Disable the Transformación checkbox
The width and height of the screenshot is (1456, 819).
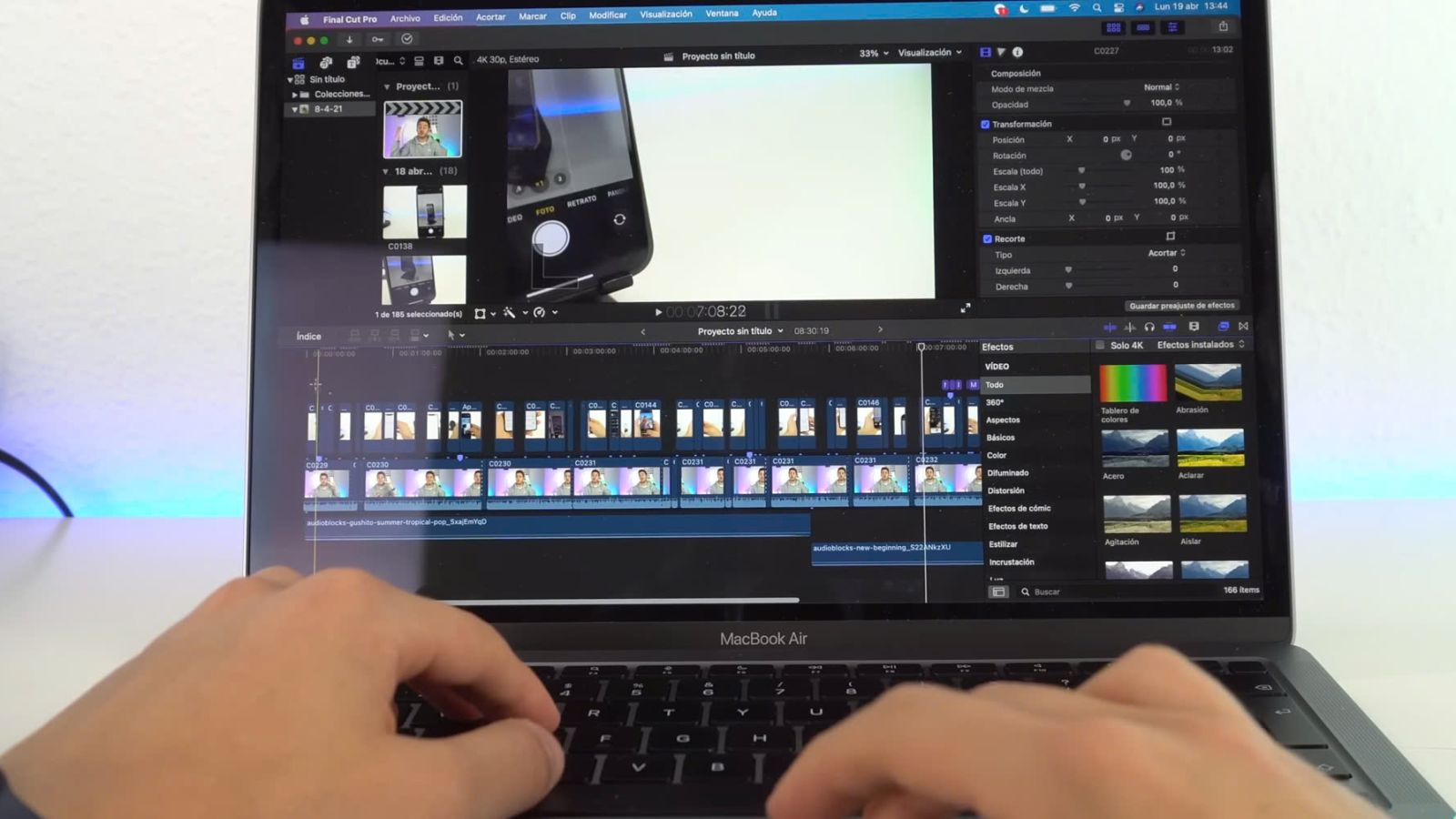[x=986, y=125]
